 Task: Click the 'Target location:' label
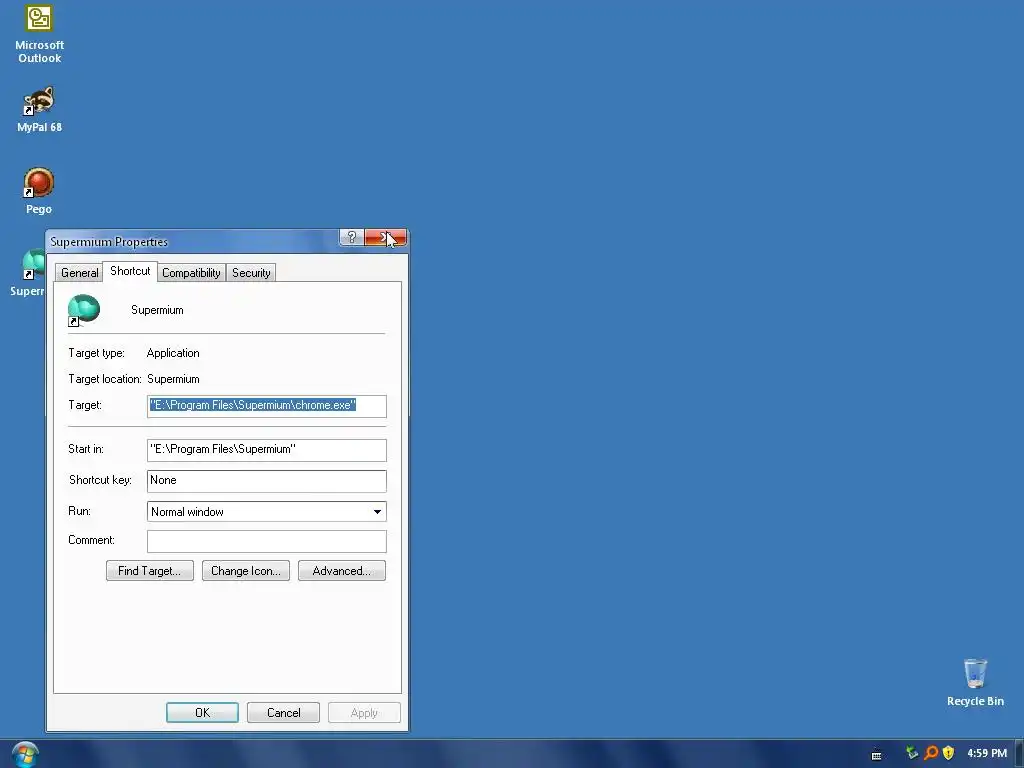104,379
